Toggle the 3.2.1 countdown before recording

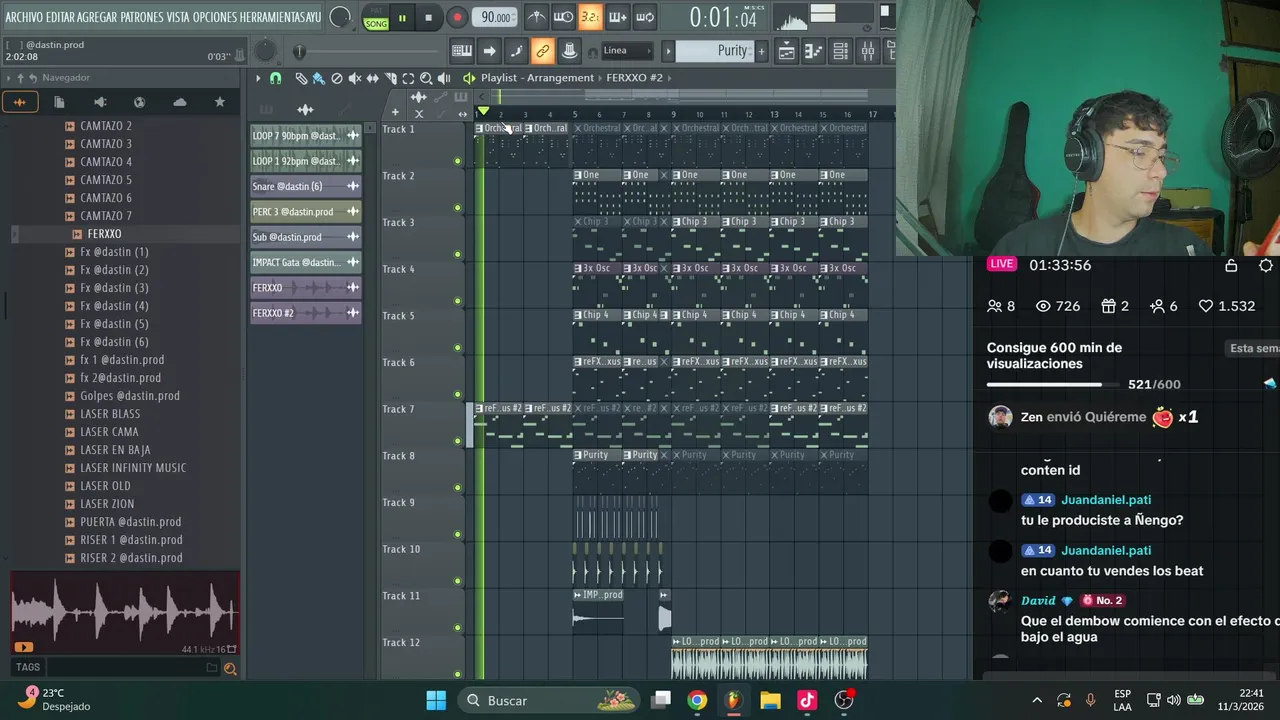590,17
